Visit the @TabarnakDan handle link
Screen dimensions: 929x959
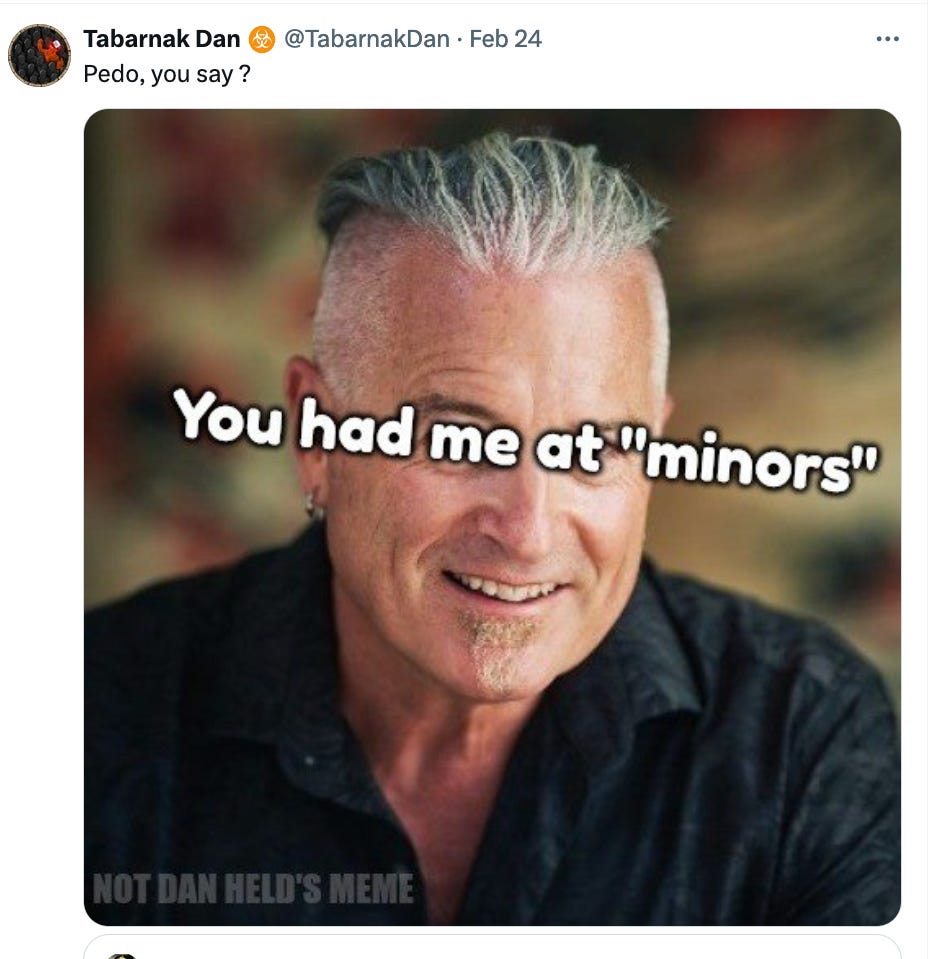pyautogui.click(x=367, y=39)
